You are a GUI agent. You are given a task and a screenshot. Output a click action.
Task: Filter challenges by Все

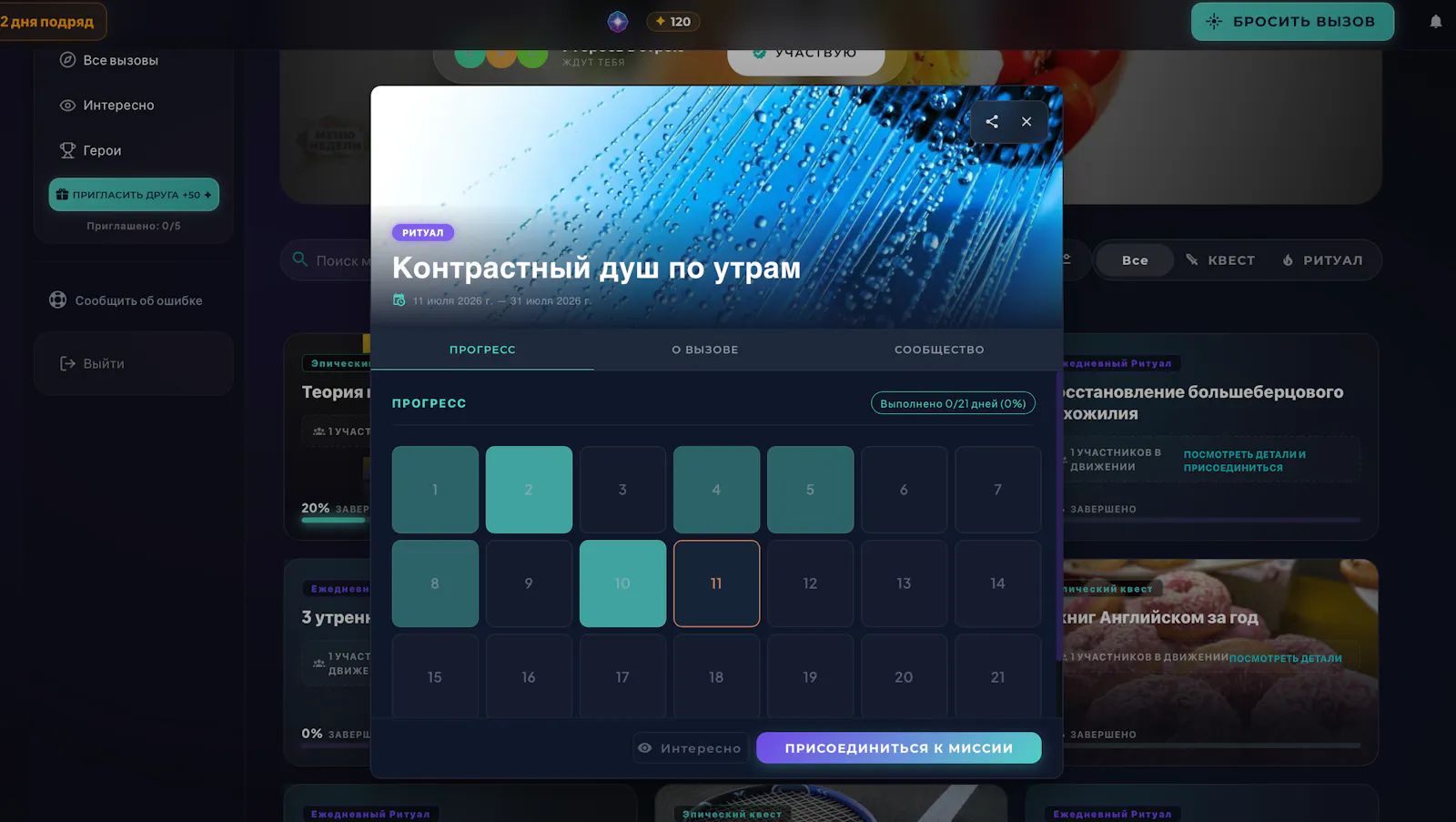[1135, 260]
